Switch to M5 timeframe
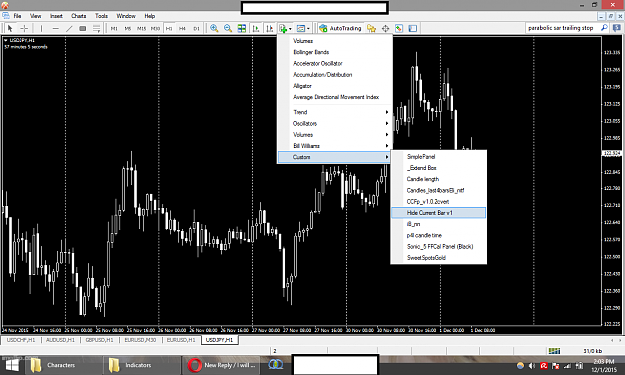 (x=128, y=28)
